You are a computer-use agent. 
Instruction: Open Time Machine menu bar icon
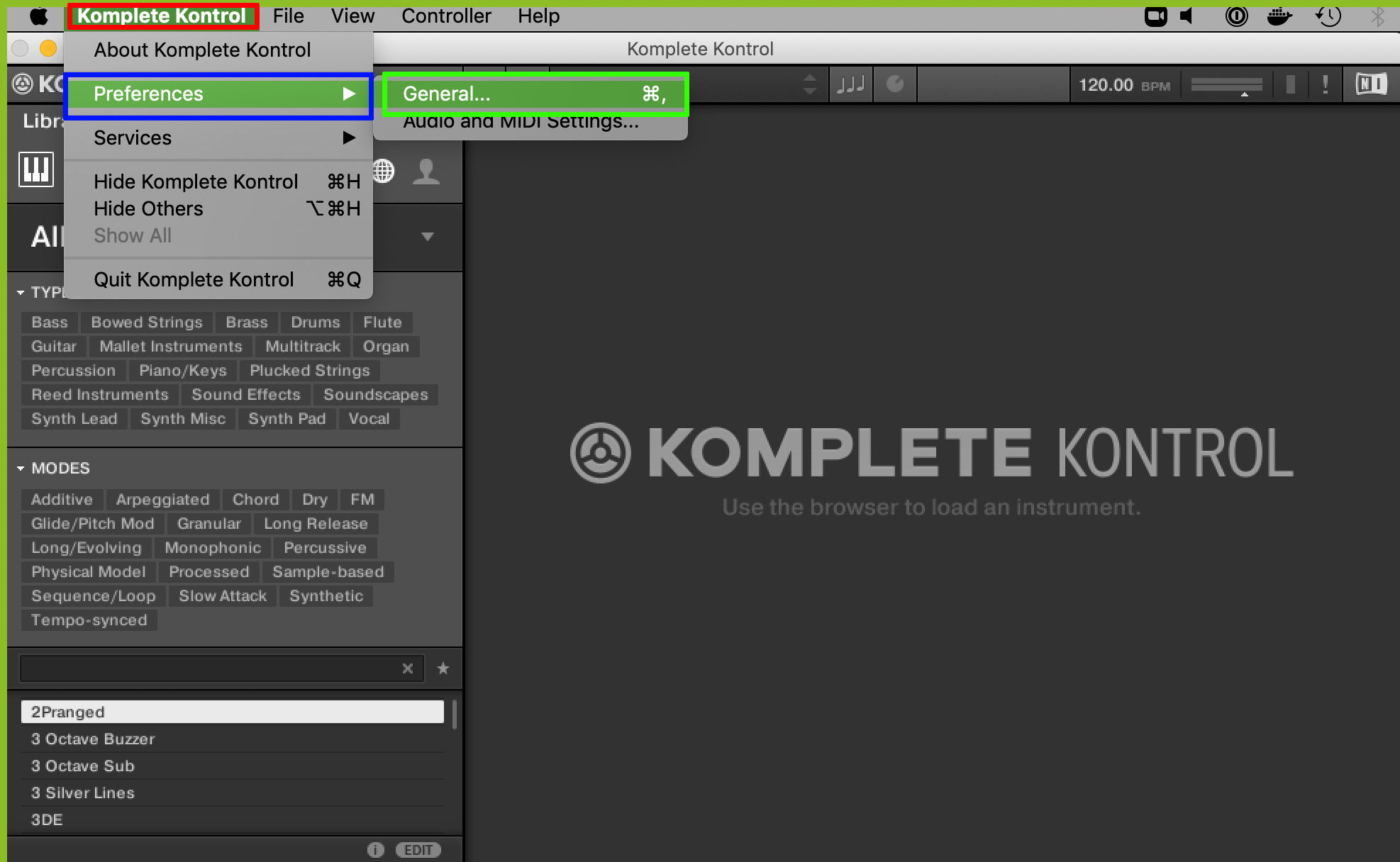[1328, 16]
